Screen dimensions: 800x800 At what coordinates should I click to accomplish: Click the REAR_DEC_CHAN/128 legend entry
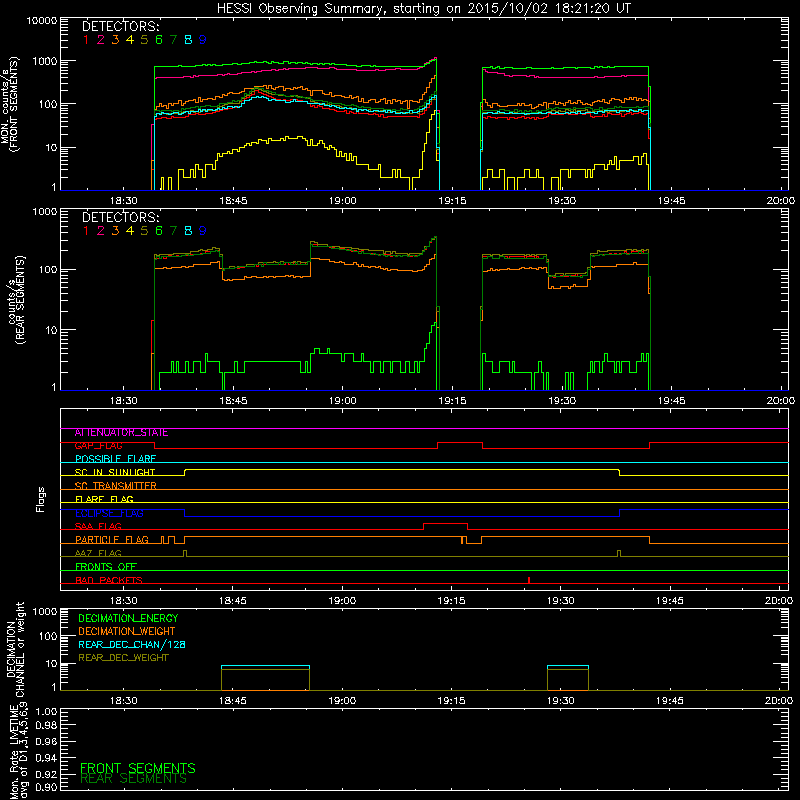pyautogui.click(x=132, y=645)
